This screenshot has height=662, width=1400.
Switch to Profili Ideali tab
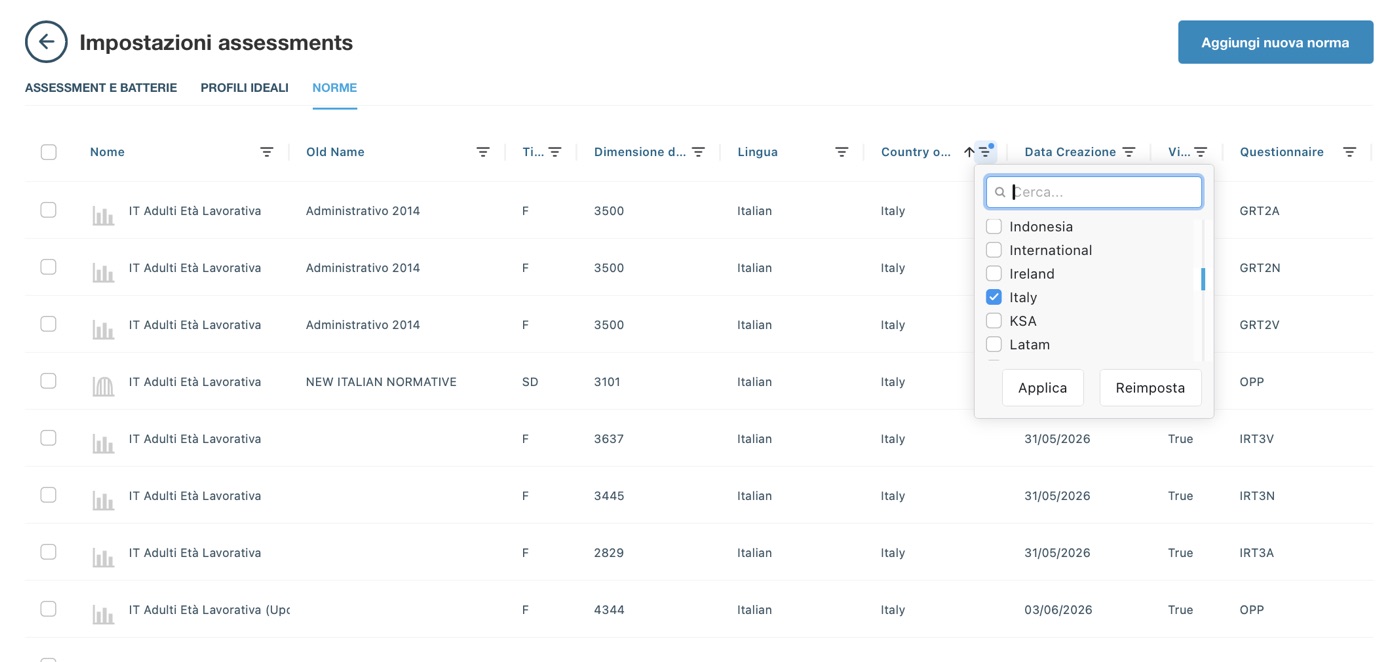[x=244, y=88]
